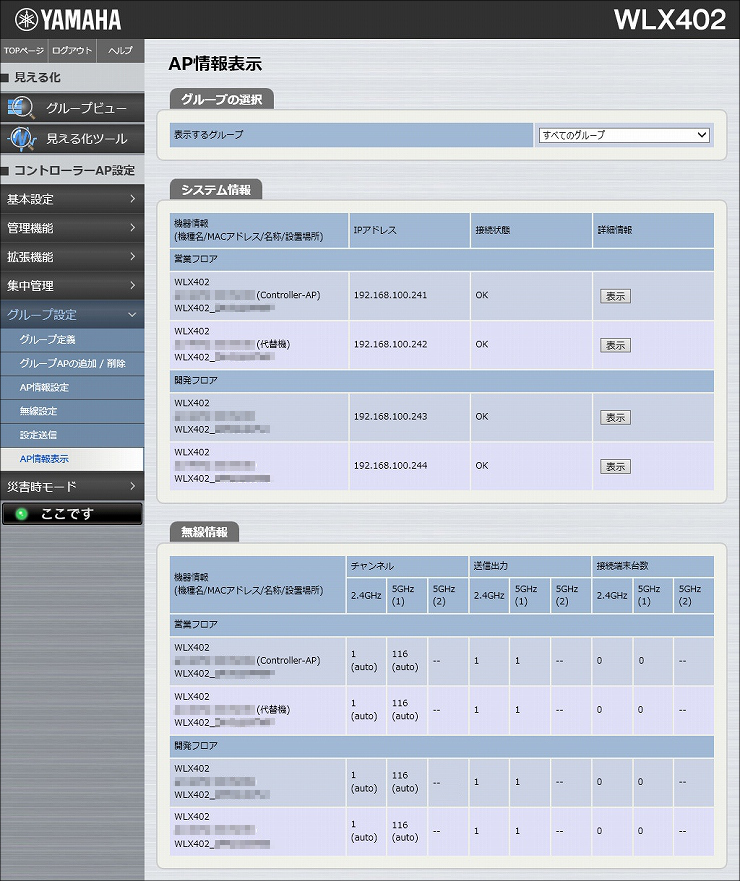The width and height of the screenshot is (740, 881).
Task: Collapse the グループ設定 menu
Action: pyautogui.click(x=72, y=315)
